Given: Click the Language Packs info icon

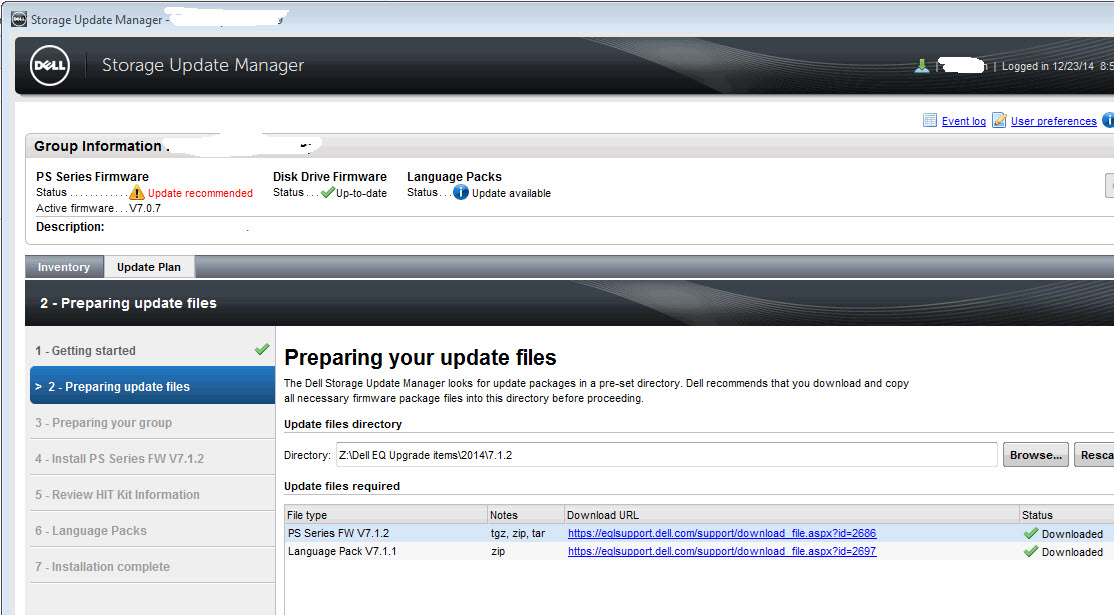Looking at the screenshot, I should (x=460, y=192).
